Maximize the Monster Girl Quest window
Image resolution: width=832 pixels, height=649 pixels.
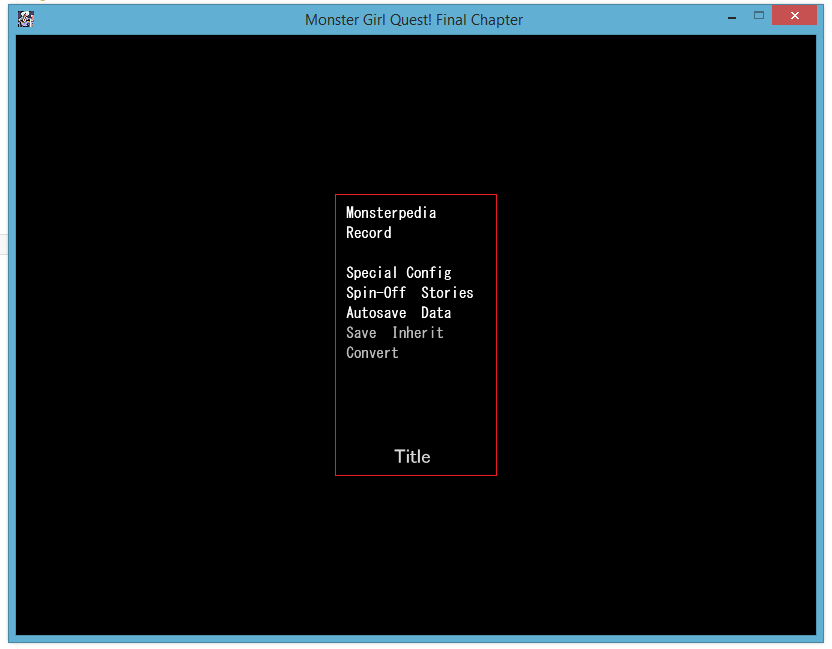coord(759,16)
